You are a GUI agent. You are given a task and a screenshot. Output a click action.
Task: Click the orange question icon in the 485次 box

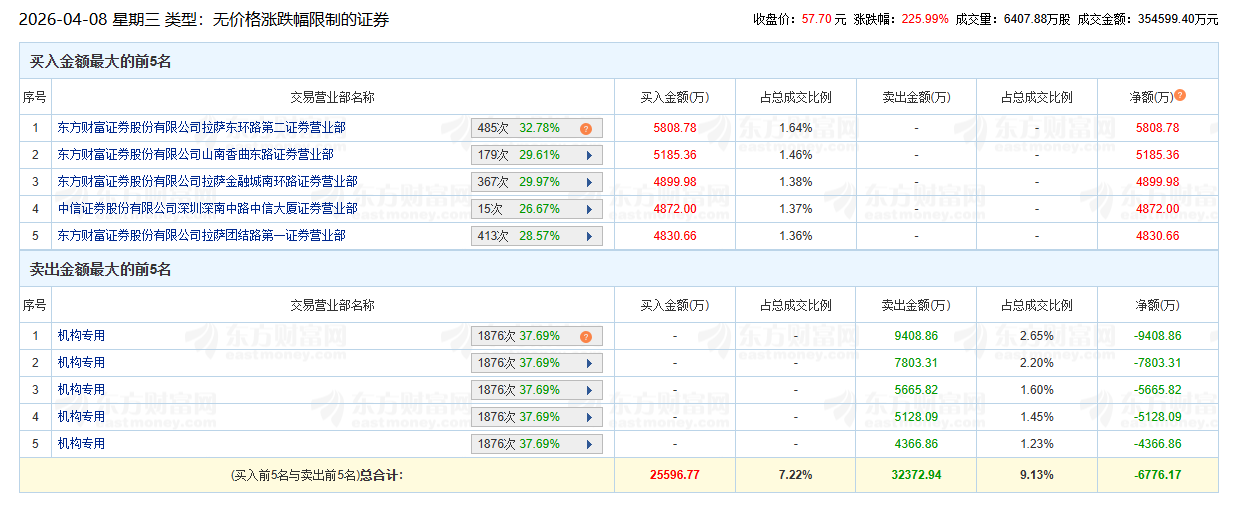point(586,128)
